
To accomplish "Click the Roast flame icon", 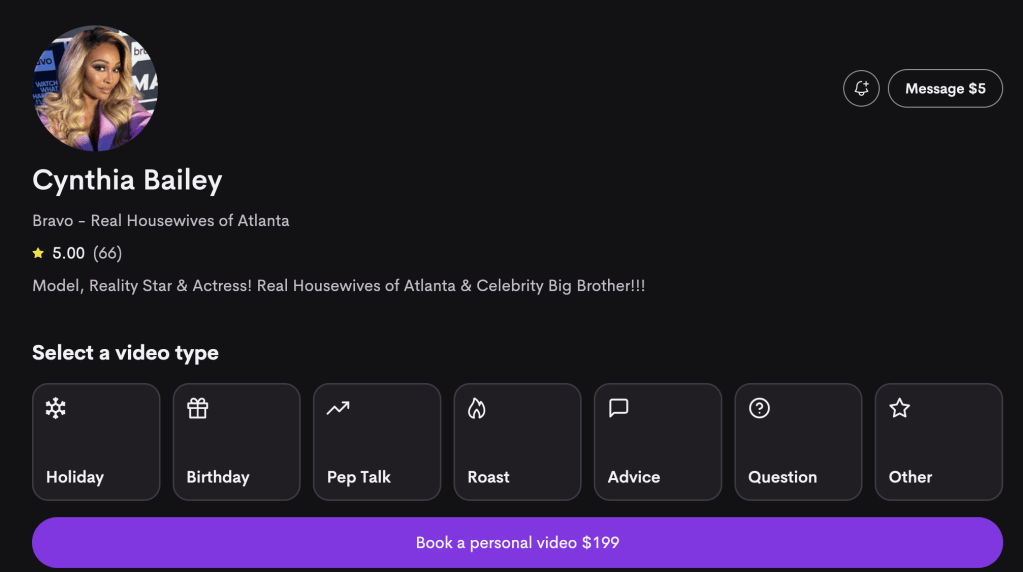I will coord(477,408).
